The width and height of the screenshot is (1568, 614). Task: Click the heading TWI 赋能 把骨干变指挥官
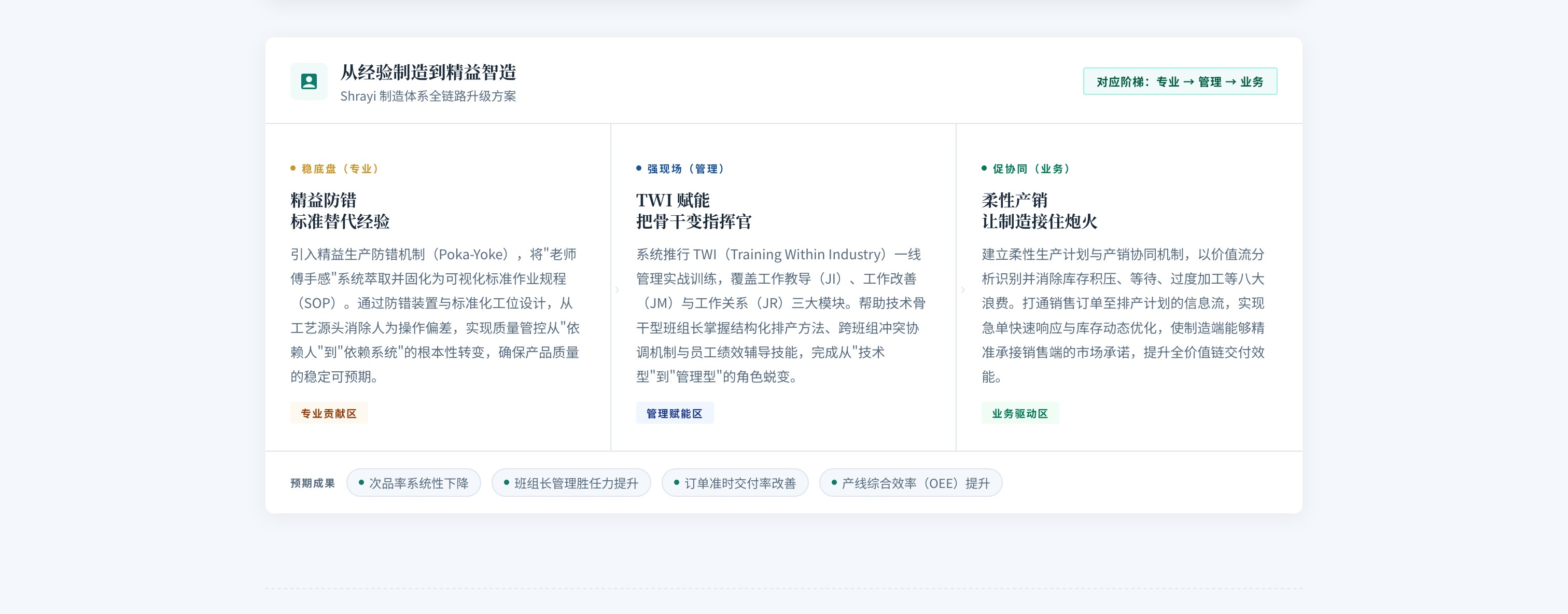pyautogui.click(x=693, y=211)
